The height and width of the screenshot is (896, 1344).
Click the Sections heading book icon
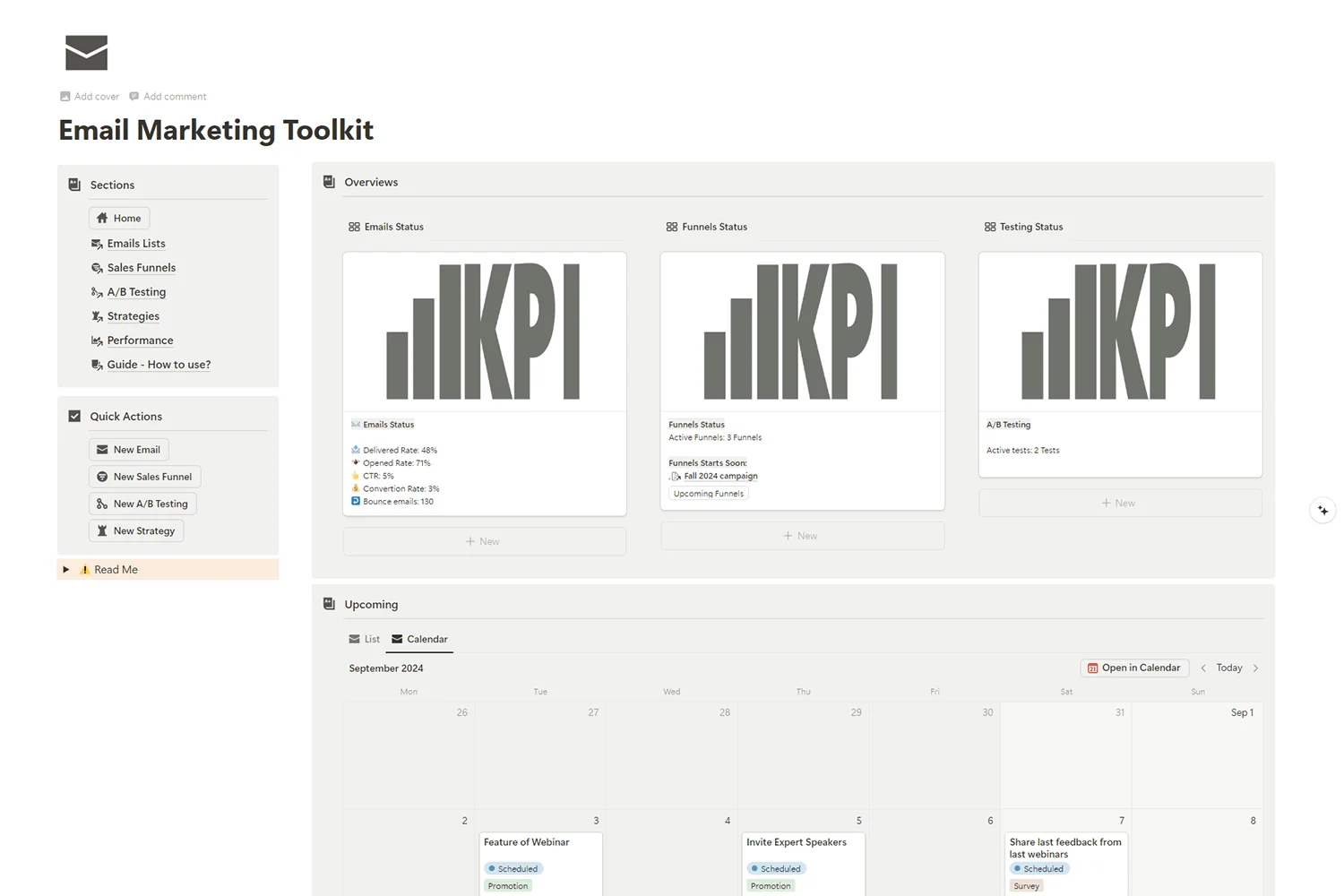point(74,185)
